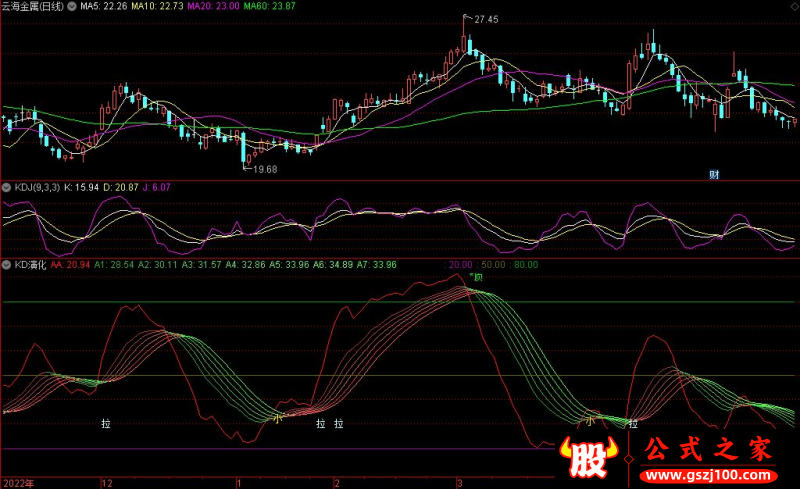Image resolution: width=800 pixels, height=489 pixels.
Task: Click the 27.45 high price marker
Action: [486, 20]
